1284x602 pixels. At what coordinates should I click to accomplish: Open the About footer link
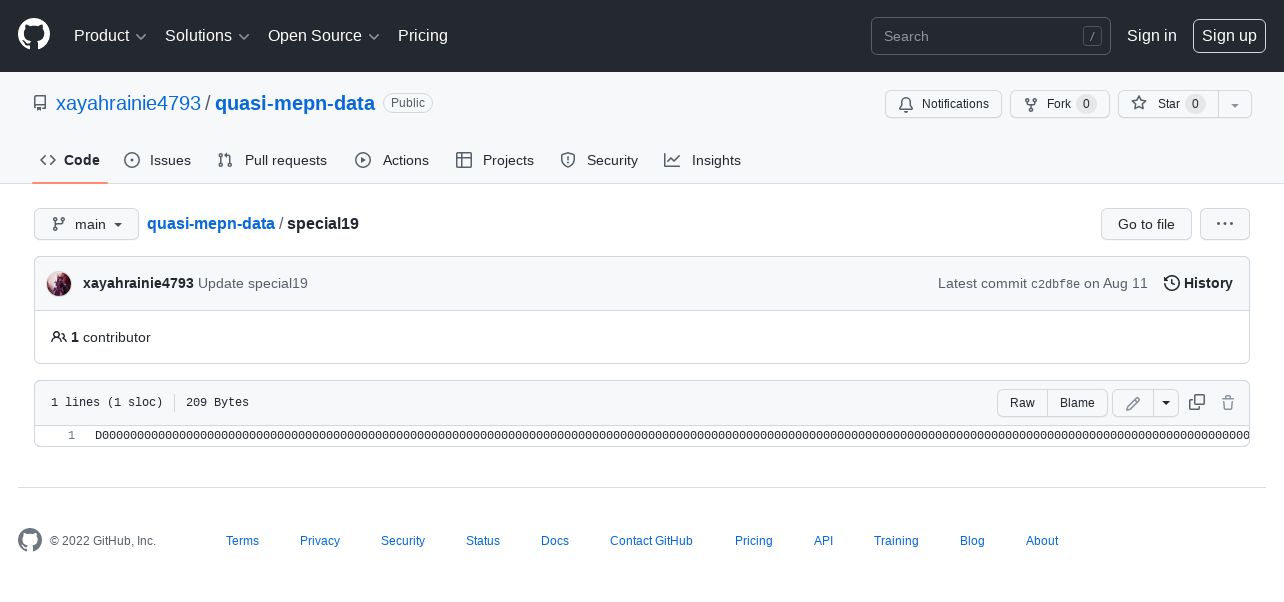(x=1042, y=541)
